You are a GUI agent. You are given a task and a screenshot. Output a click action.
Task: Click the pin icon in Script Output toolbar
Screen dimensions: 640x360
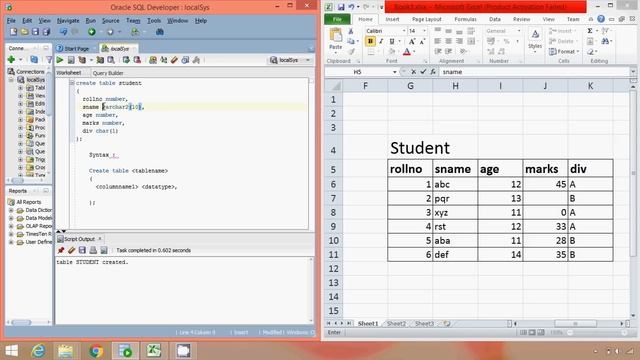tap(61, 250)
